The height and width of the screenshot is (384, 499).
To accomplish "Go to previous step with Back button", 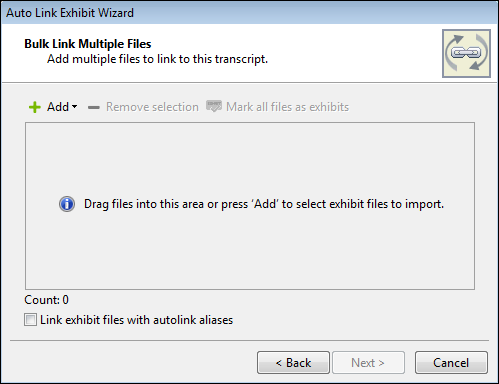I will [x=293, y=362].
